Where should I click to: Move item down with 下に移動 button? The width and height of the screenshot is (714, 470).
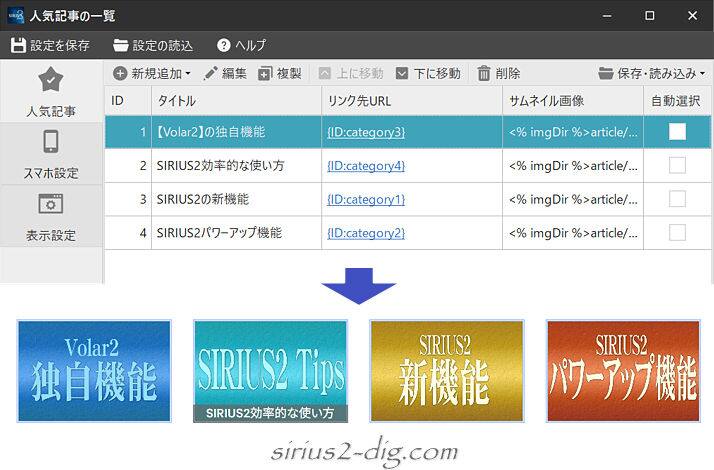pyautogui.click(x=428, y=73)
